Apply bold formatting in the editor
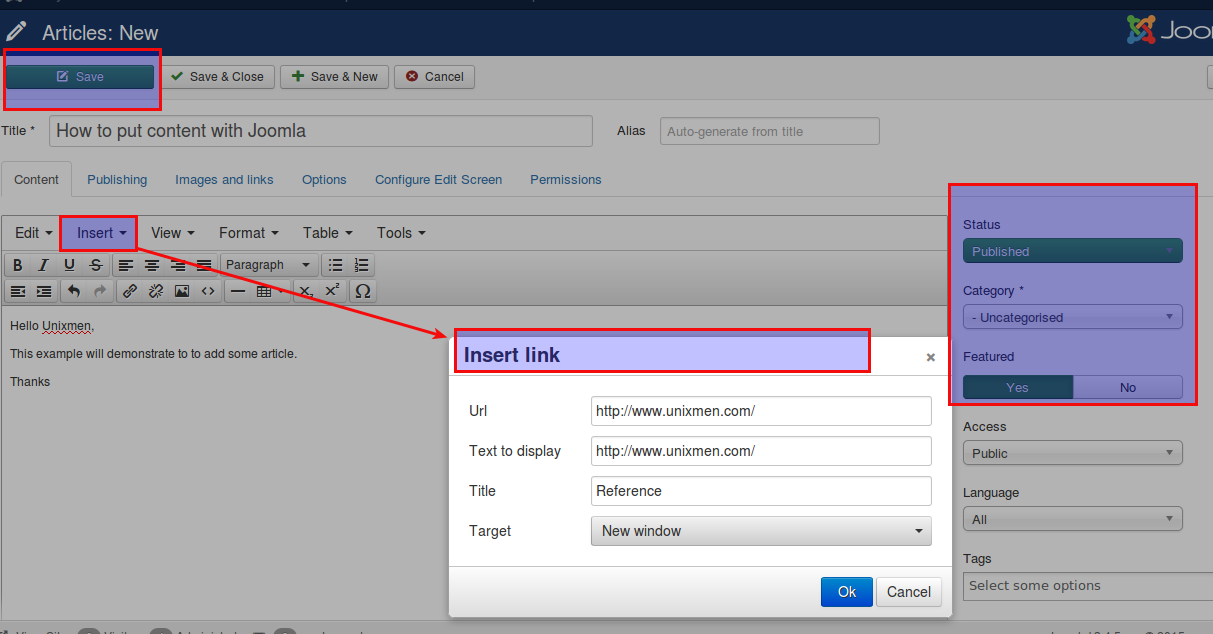1213x634 pixels. pyautogui.click(x=18, y=265)
